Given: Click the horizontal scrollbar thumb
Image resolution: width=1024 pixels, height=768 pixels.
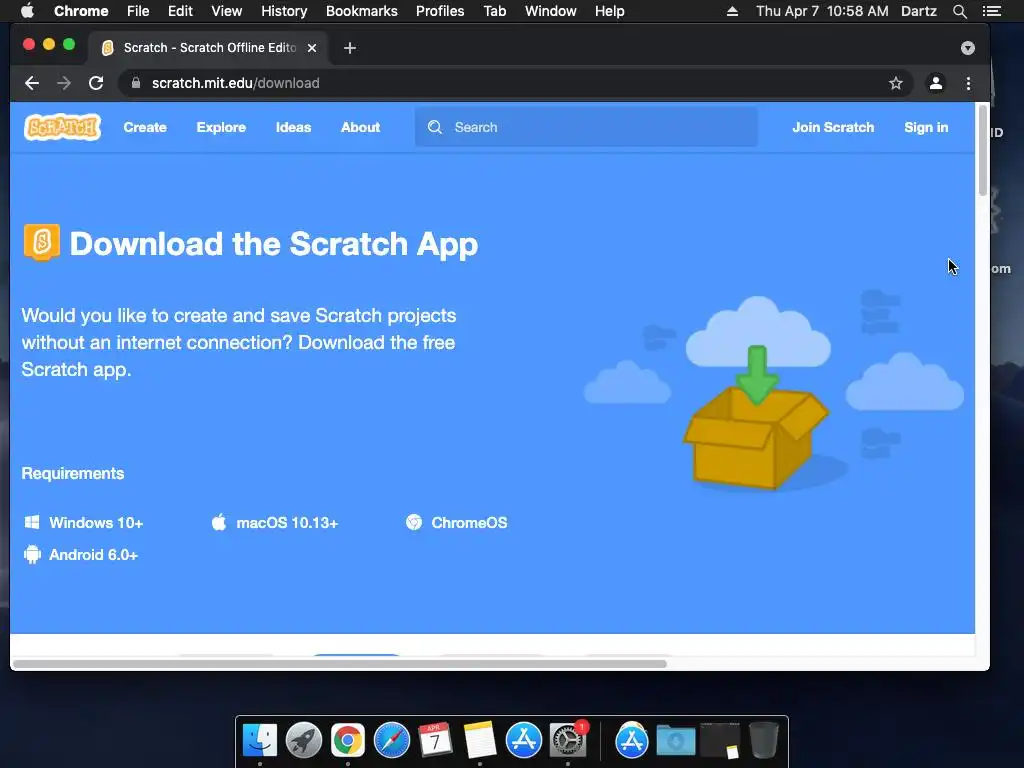Looking at the screenshot, I should (x=340, y=664).
